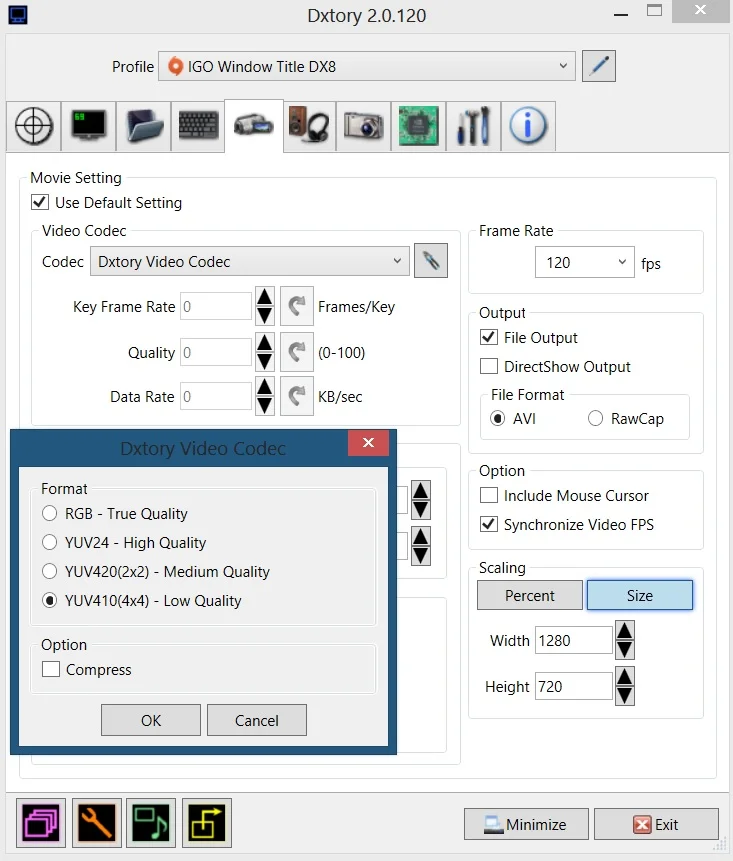Image resolution: width=733 pixels, height=861 pixels.
Task: Expand the Codec dropdown list
Action: (250, 261)
